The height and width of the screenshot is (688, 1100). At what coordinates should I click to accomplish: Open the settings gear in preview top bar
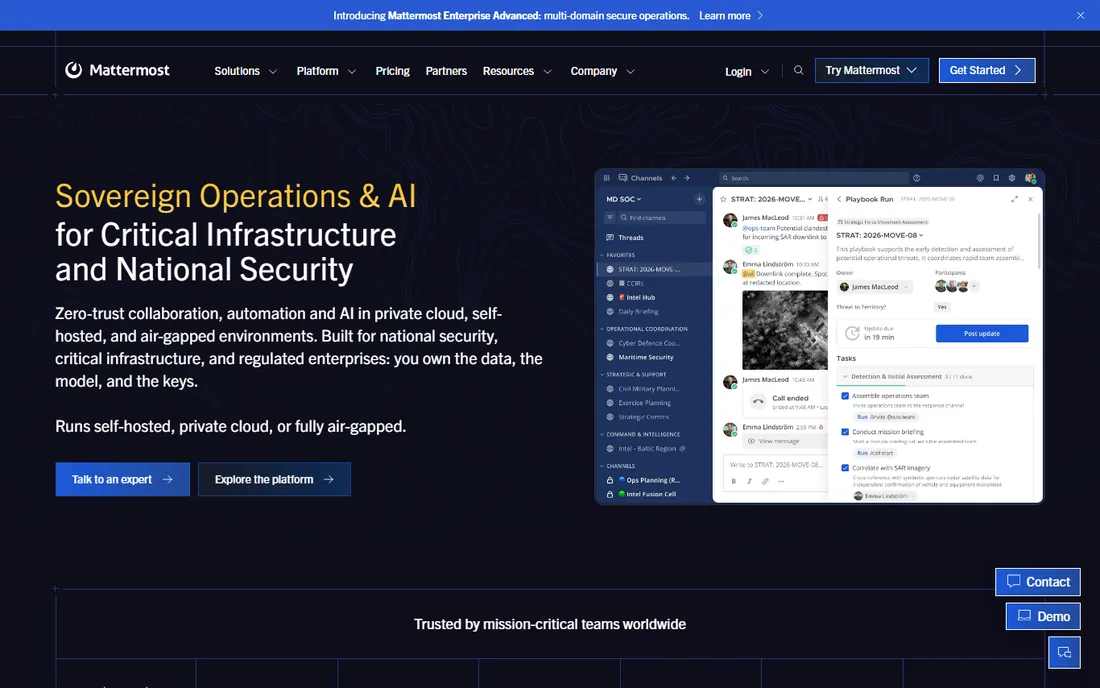pos(1012,178)
